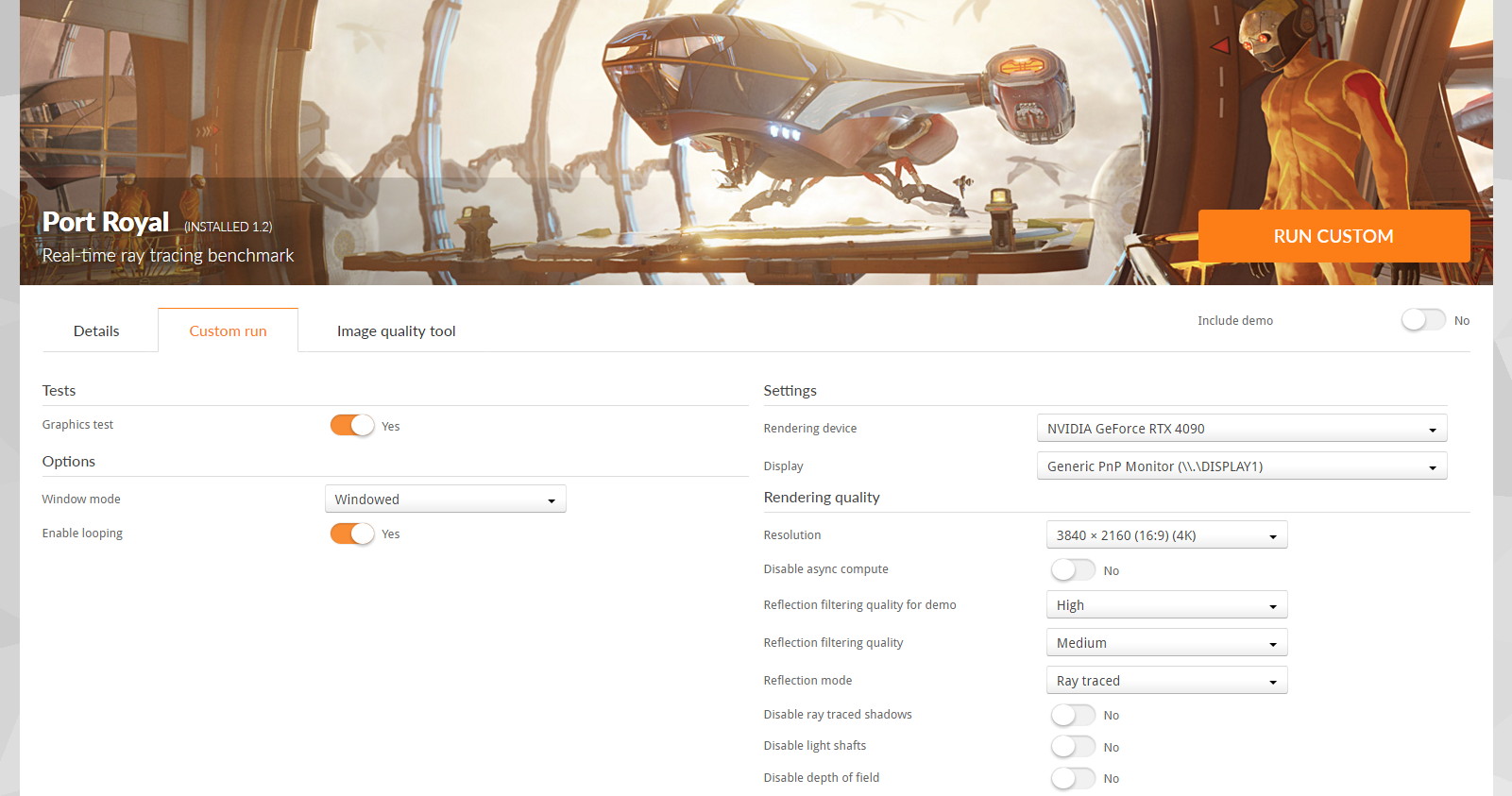Click the Disable depth of field label
The width and height of the screenshot is (1512, 796).
[822, 778]
